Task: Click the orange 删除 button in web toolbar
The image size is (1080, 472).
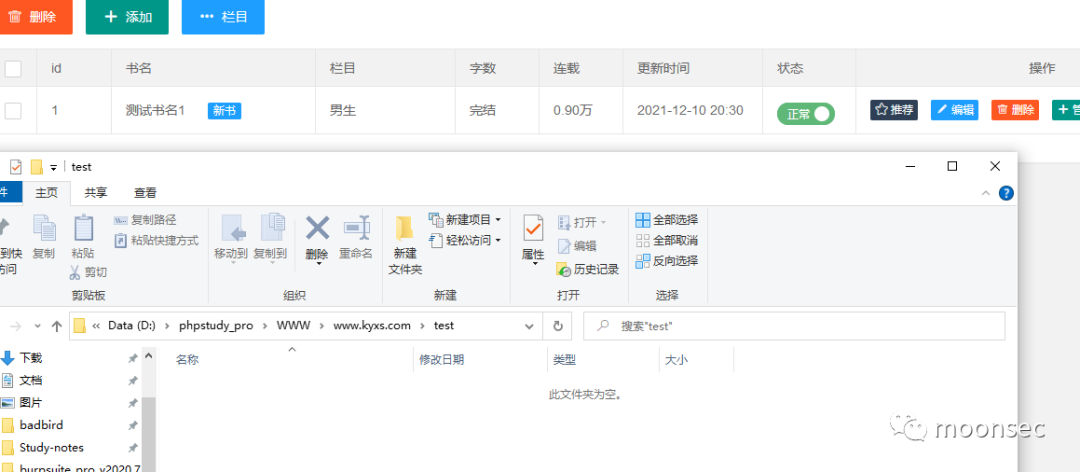Action: point(35,17)
